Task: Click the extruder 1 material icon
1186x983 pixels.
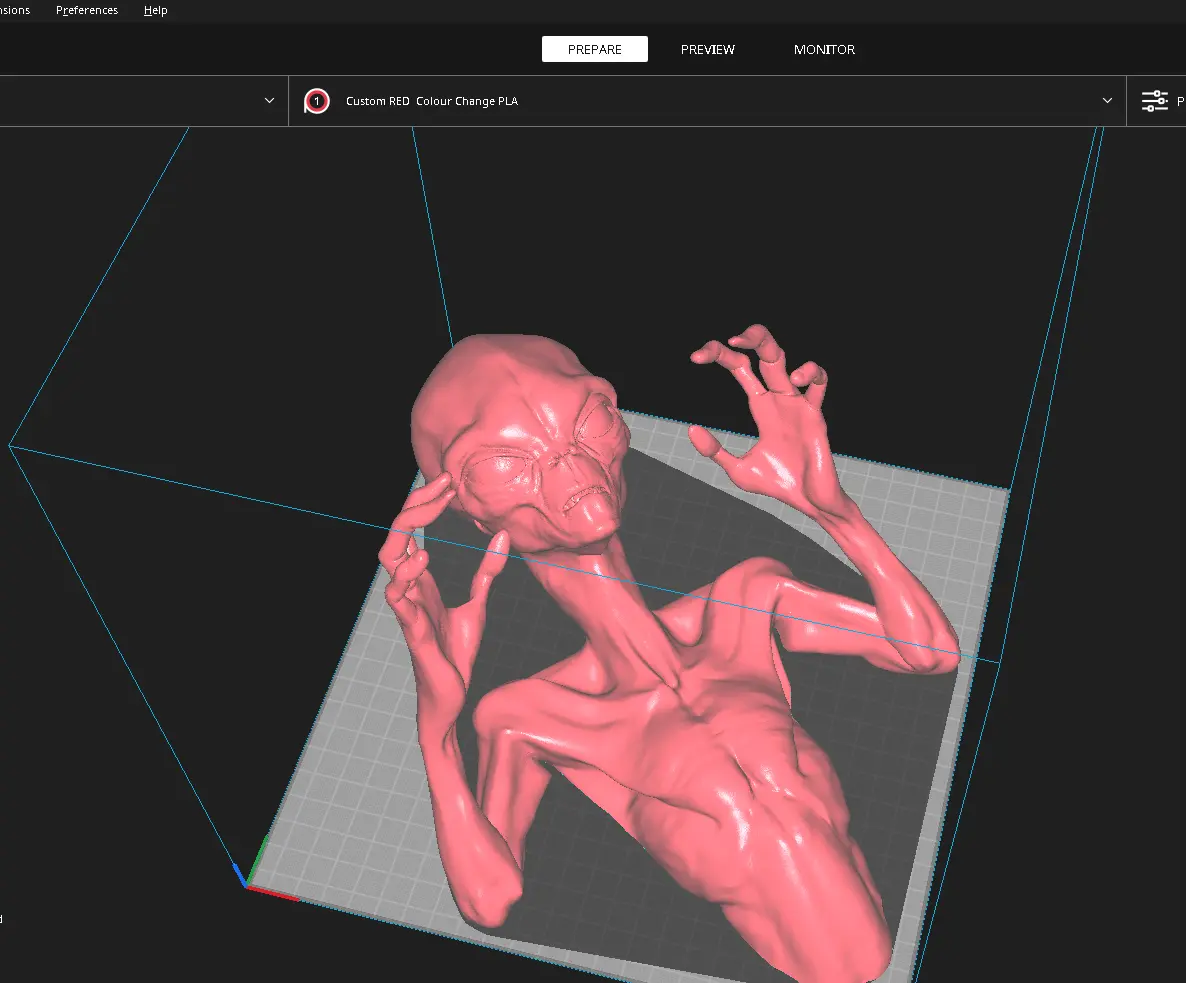Action: point(317,101)
